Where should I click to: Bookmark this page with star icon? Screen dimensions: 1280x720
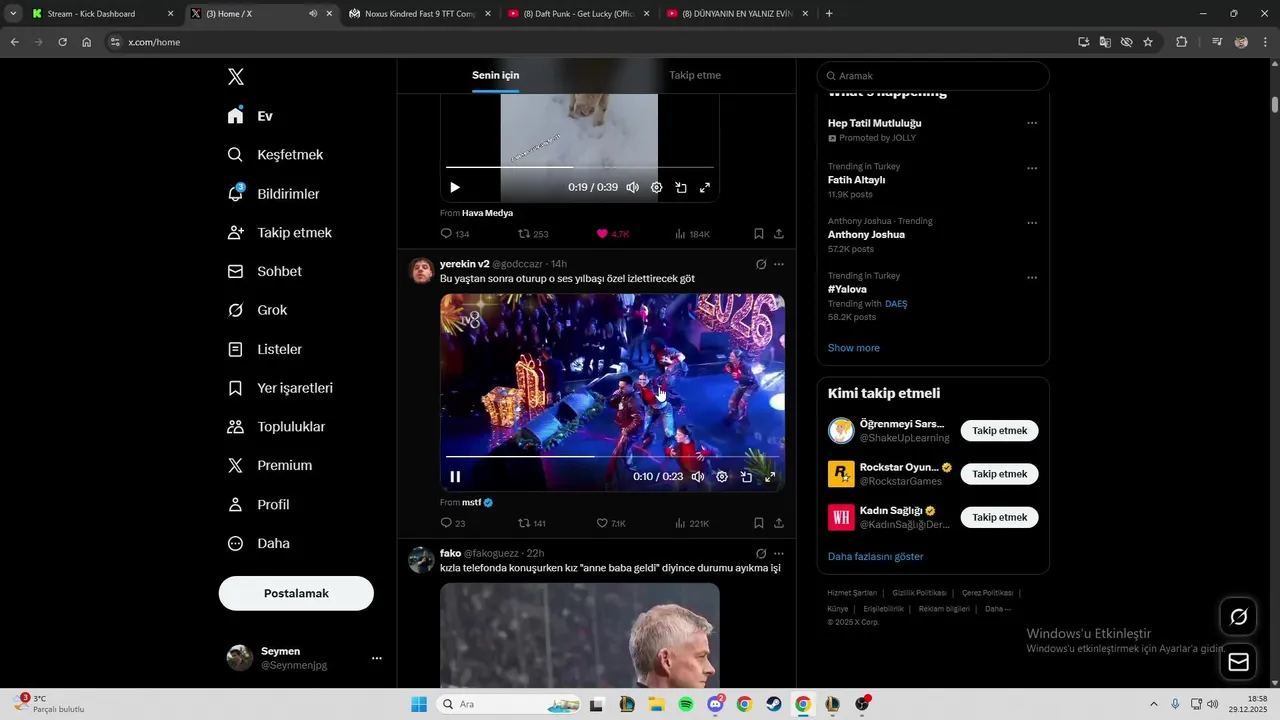point(1148,42)
